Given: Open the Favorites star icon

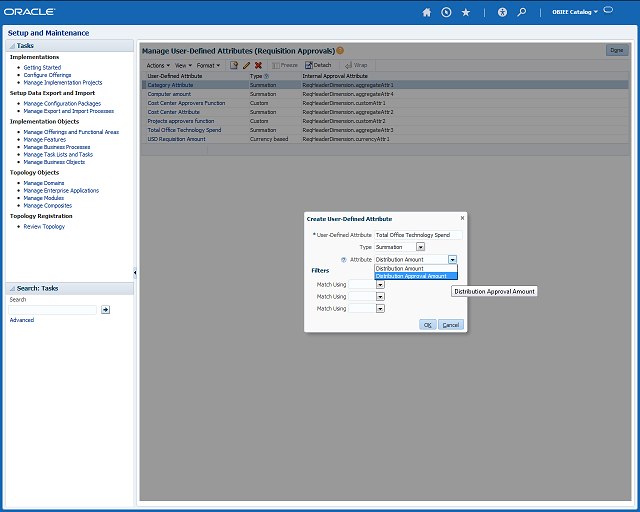Looking at the screenshot, I should point(466,12).
